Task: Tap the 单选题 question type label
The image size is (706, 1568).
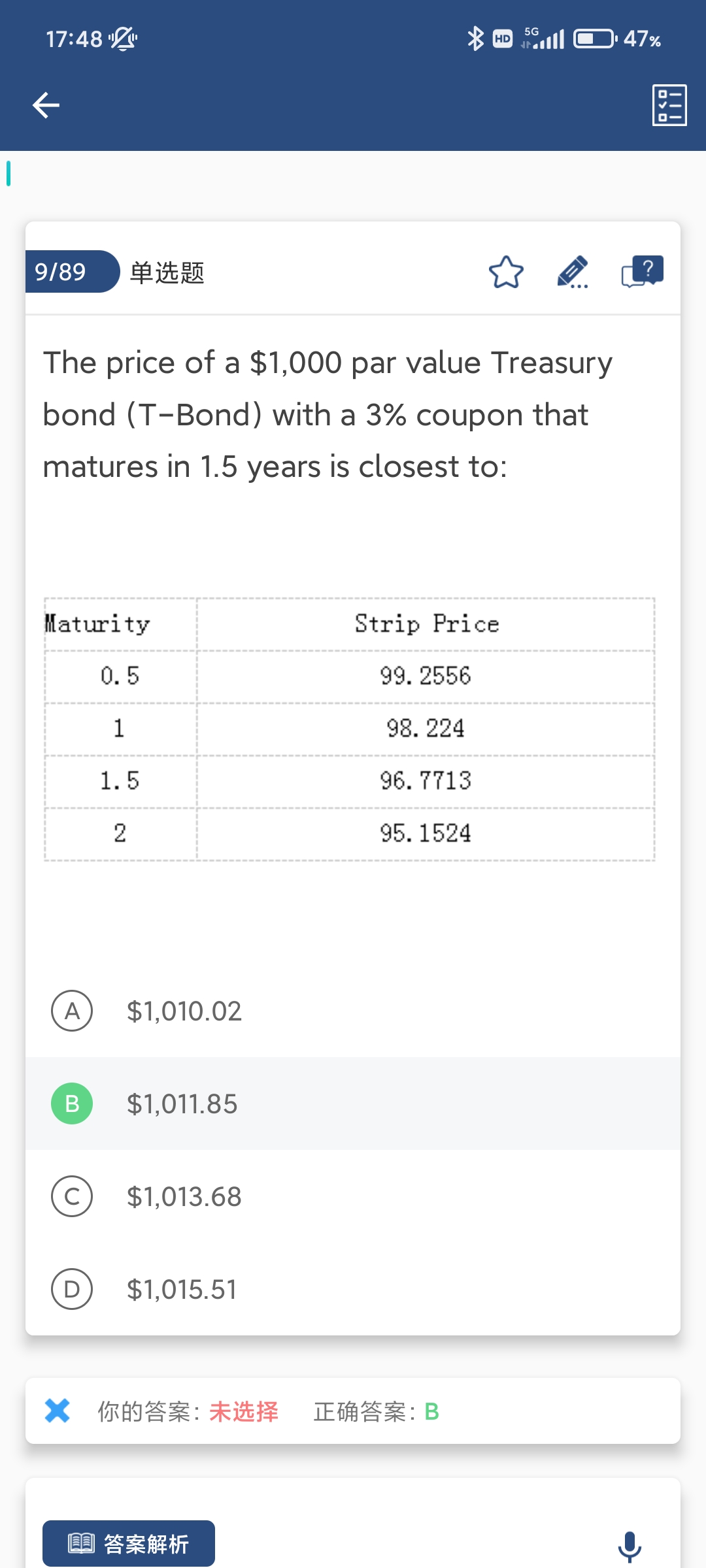Action: point(167,272)
